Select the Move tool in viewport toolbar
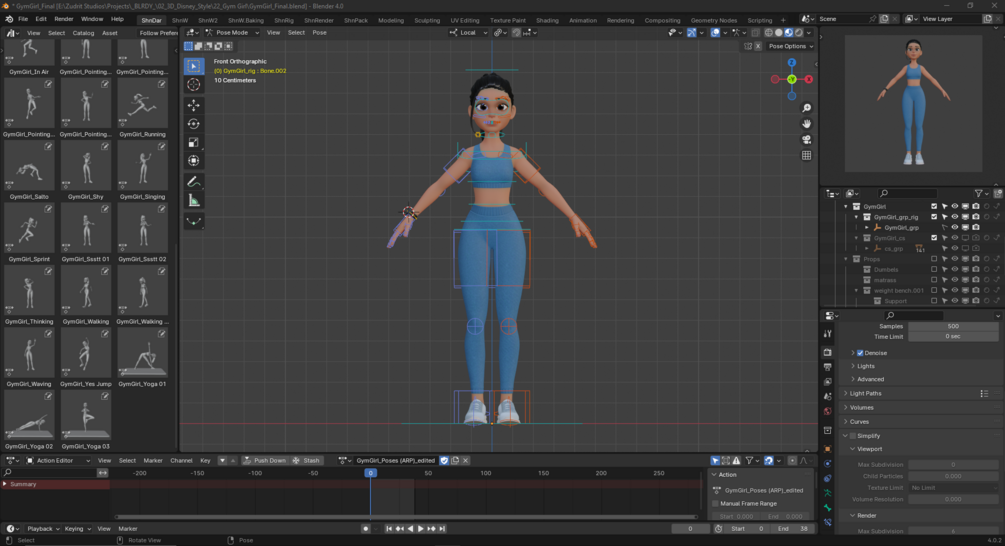1005x546 pixels. click(194, 105)
